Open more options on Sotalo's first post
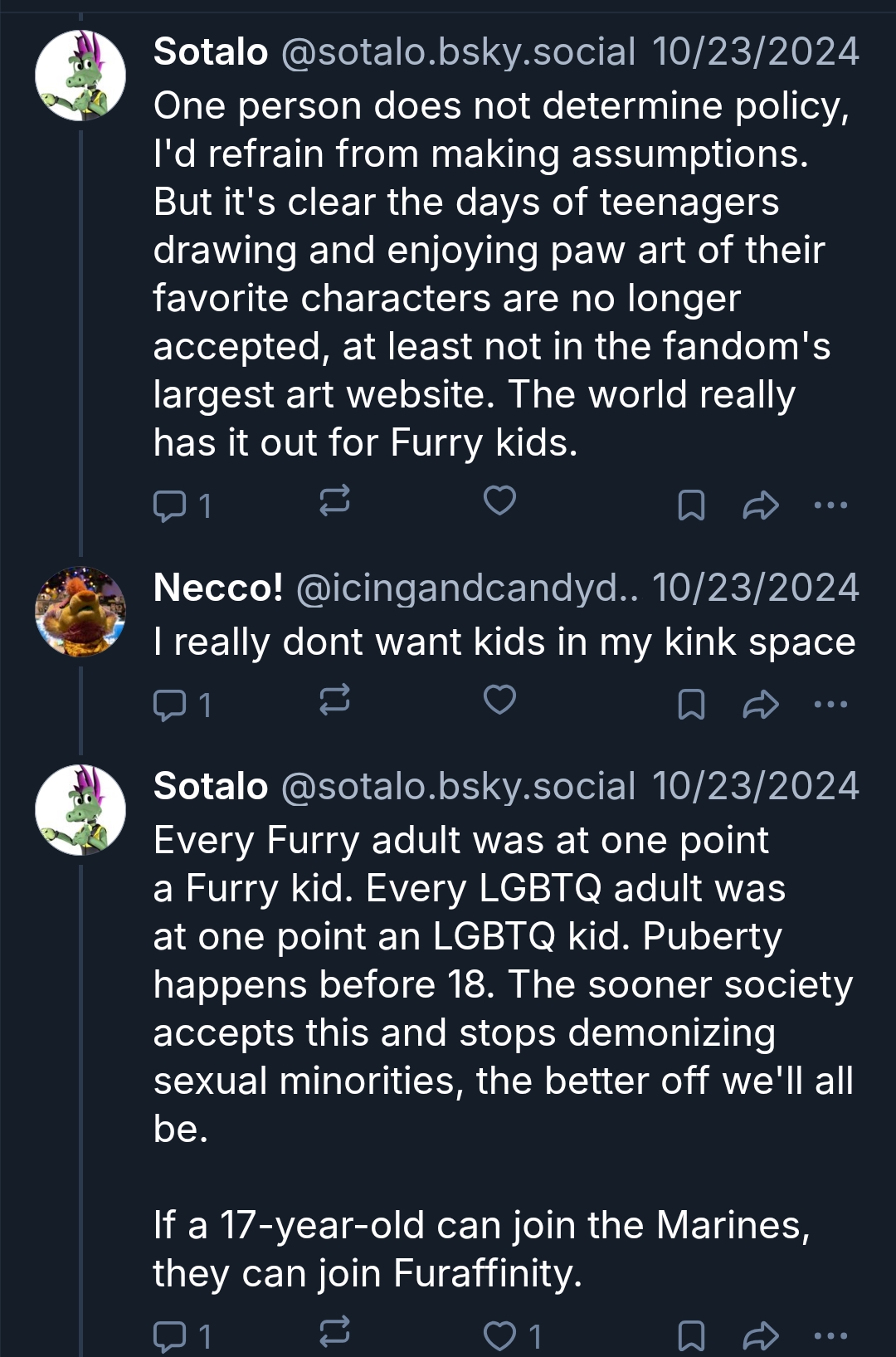This screenshot has height=1357, width=896. (x=830, y=504)
